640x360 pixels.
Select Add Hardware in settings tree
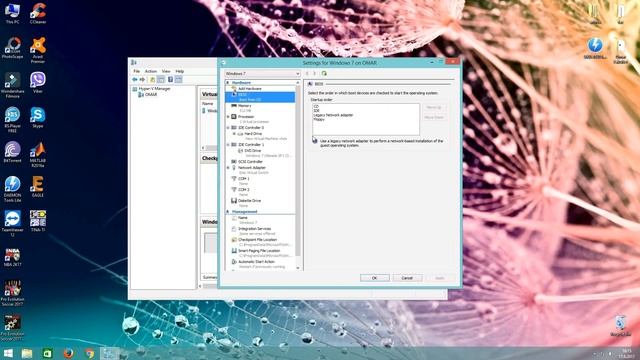(x=249, y=89)
